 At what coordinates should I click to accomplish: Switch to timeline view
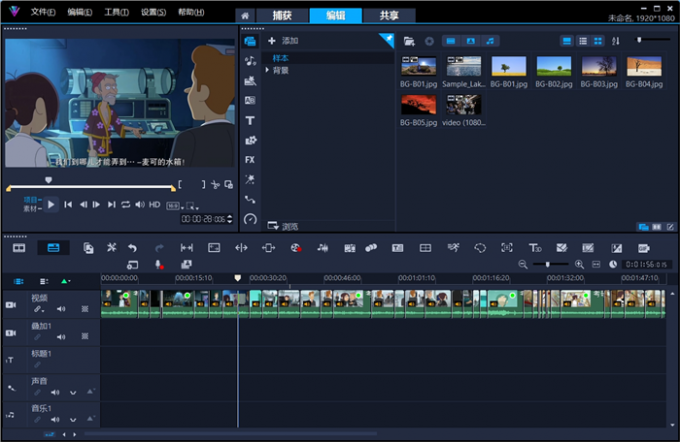pos(53,248)
